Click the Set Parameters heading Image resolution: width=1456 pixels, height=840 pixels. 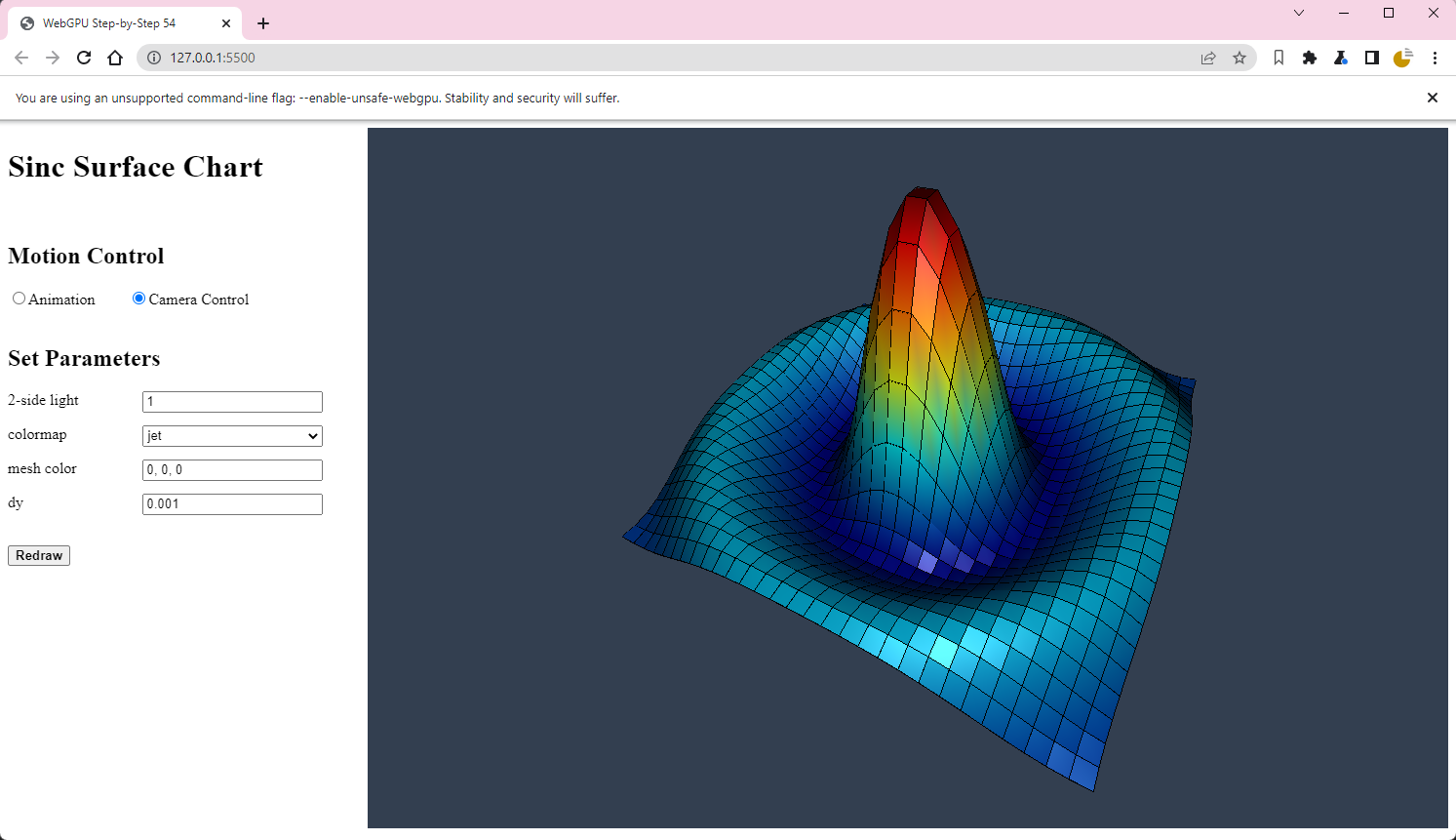pos(84,358)
